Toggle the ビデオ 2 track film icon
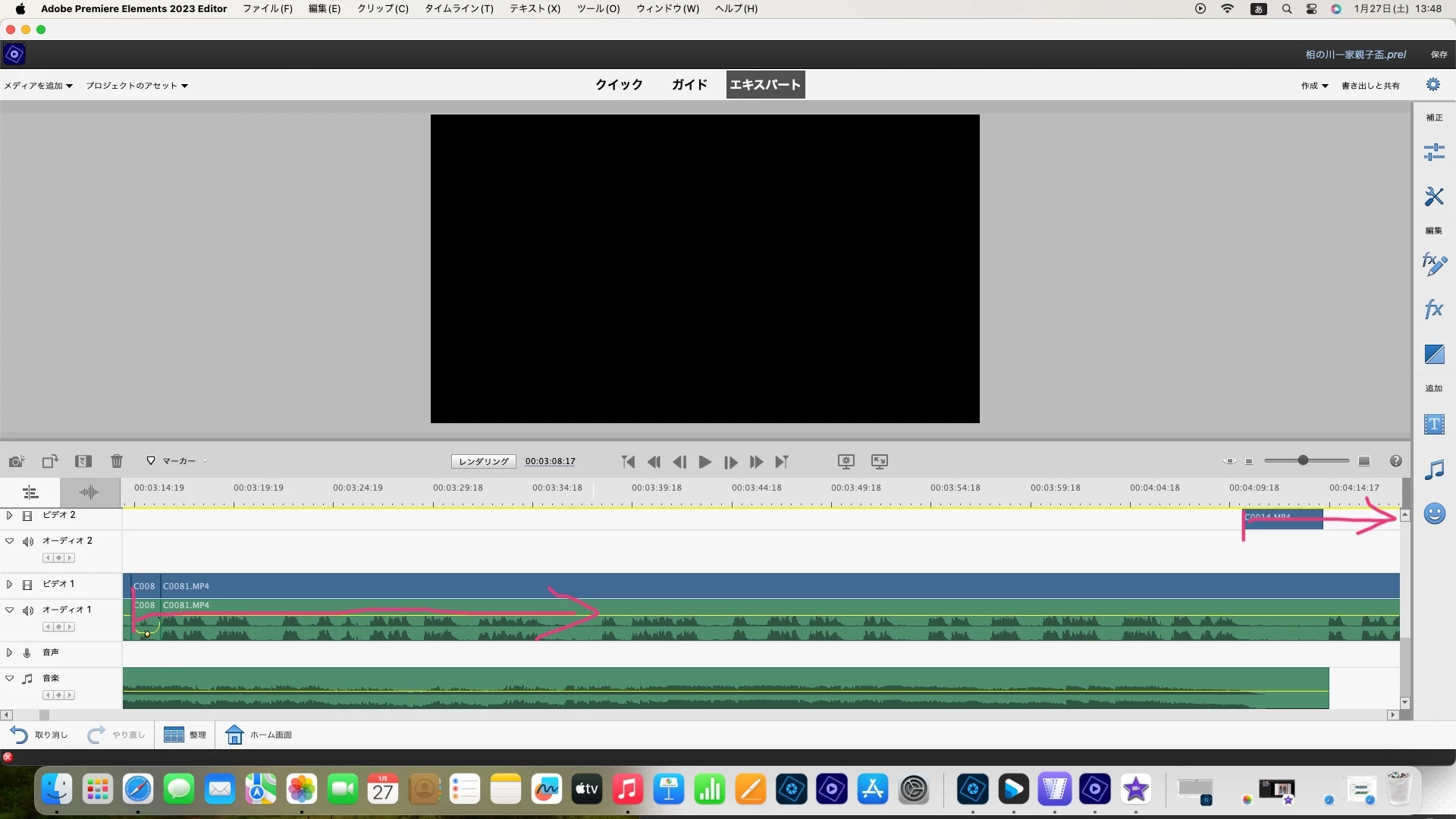The image size is (1456, 819). pos(27,516)
